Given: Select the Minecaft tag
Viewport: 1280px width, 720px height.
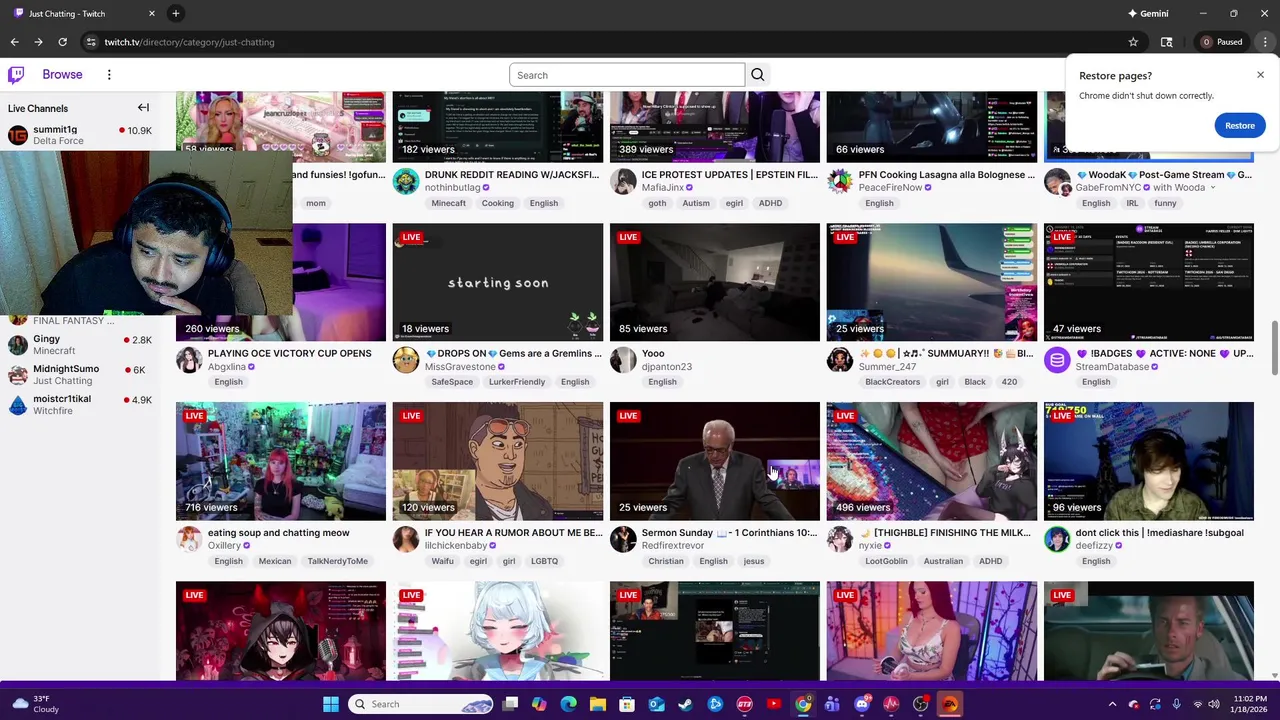Looking at the screenshot, I should (x=448, y=203).
